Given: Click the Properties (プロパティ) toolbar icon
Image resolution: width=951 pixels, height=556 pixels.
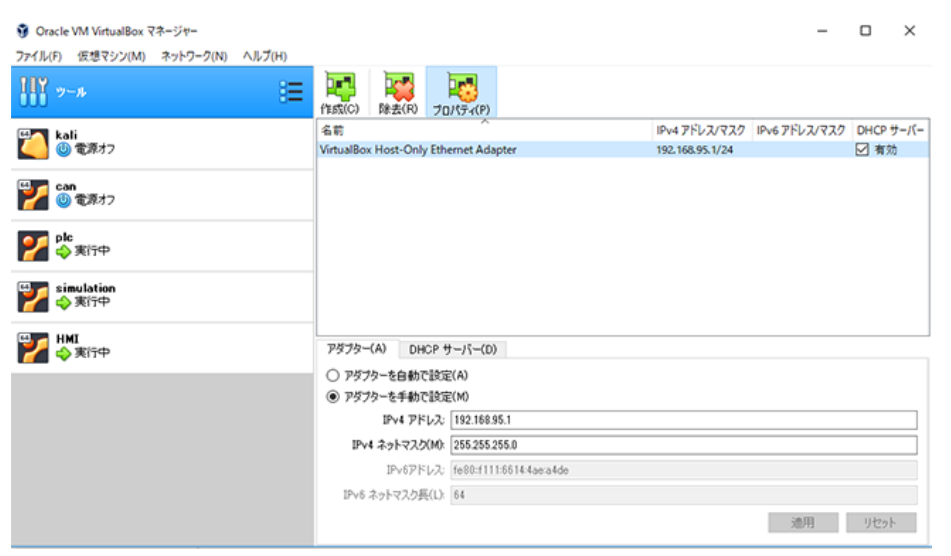Looking at the screenshot, I should click(x=463, y=87).
